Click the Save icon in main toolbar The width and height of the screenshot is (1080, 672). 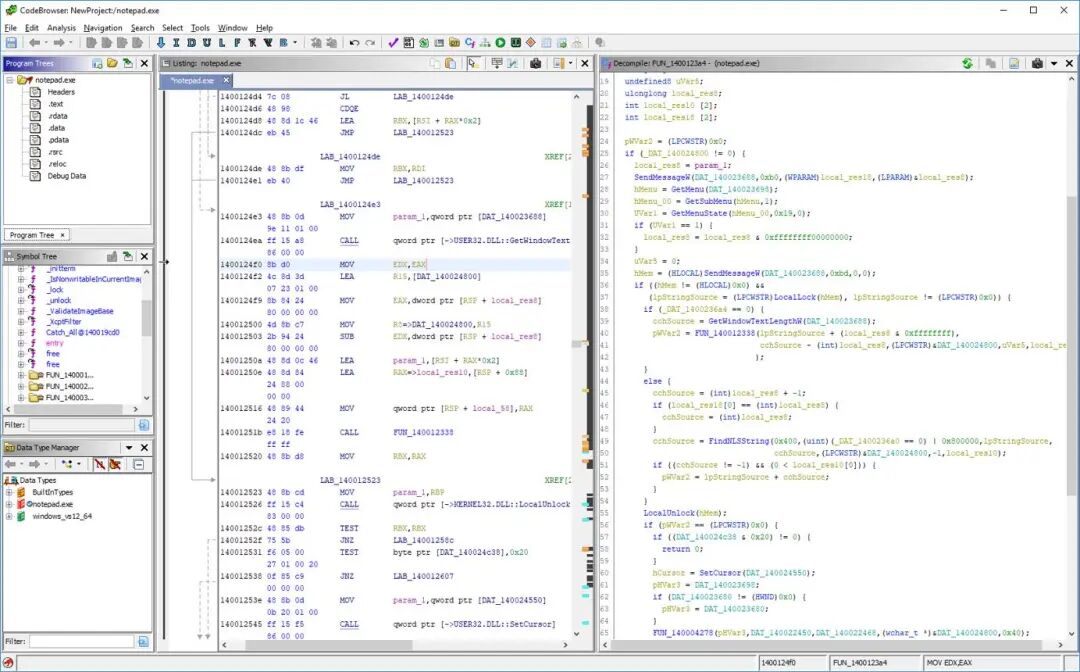11,43
